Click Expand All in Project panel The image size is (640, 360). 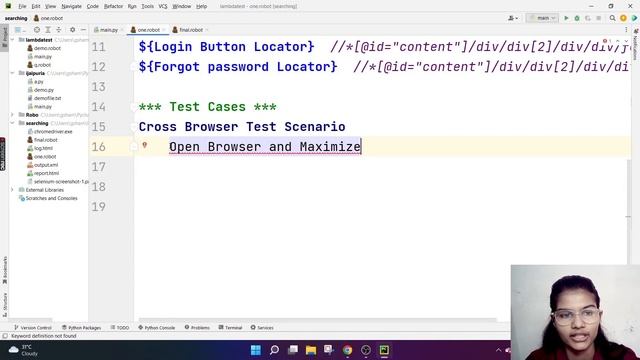coord(48,30)
